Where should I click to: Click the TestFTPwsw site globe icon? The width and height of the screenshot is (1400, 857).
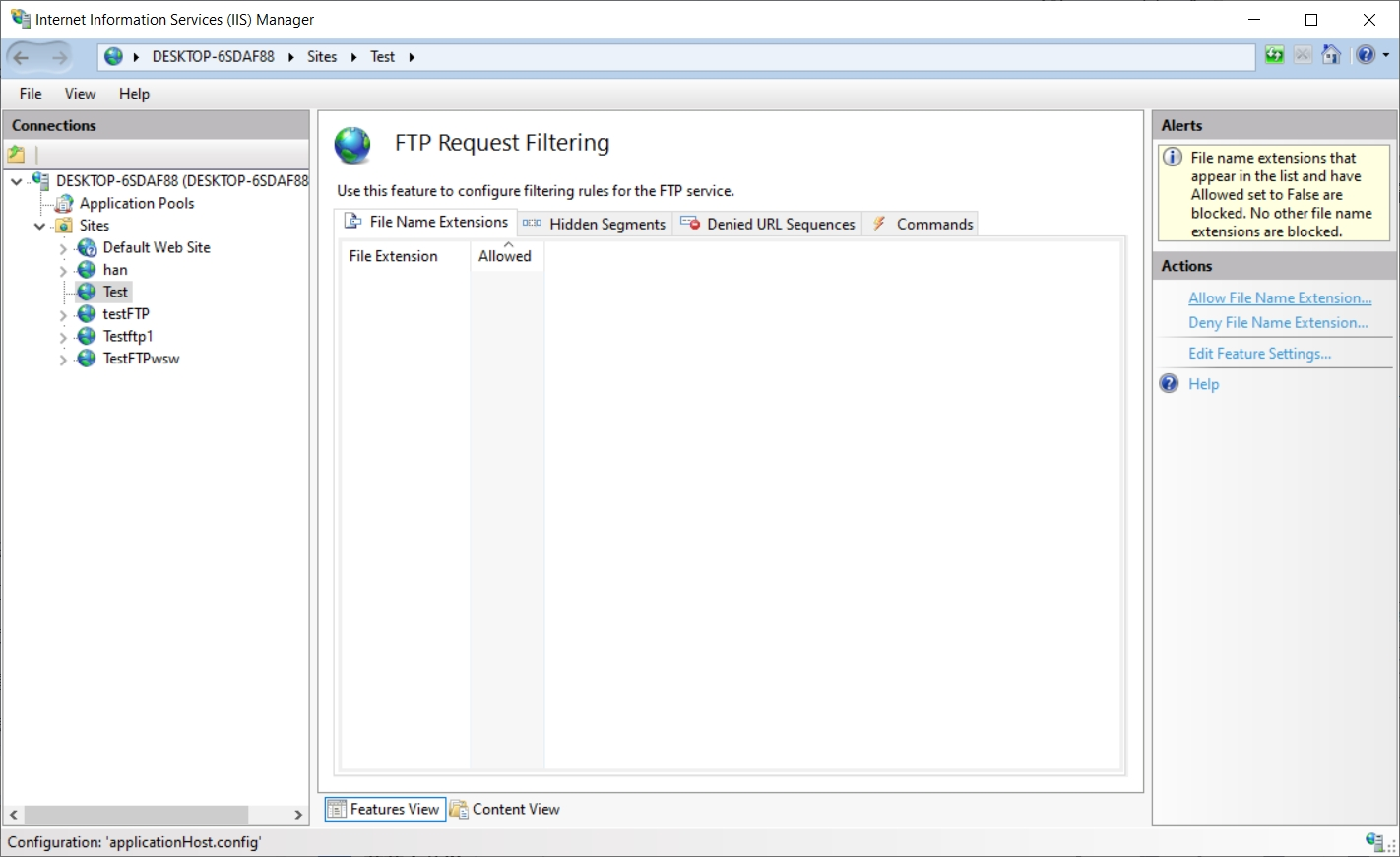tap(87, 359)
